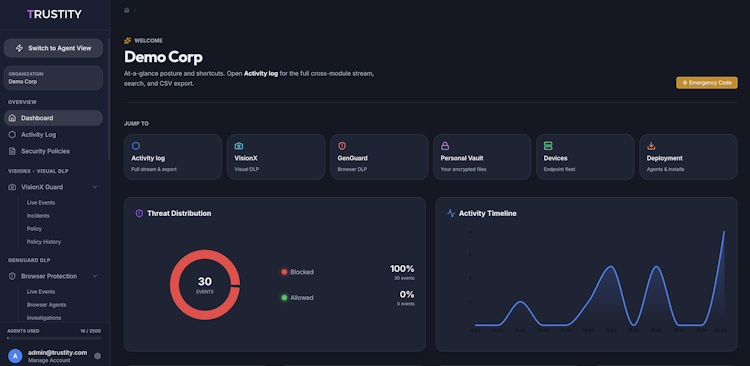The image size is (750, 366).
Task: Open the Demo Corp organization selector
Action: pos(53,78)
